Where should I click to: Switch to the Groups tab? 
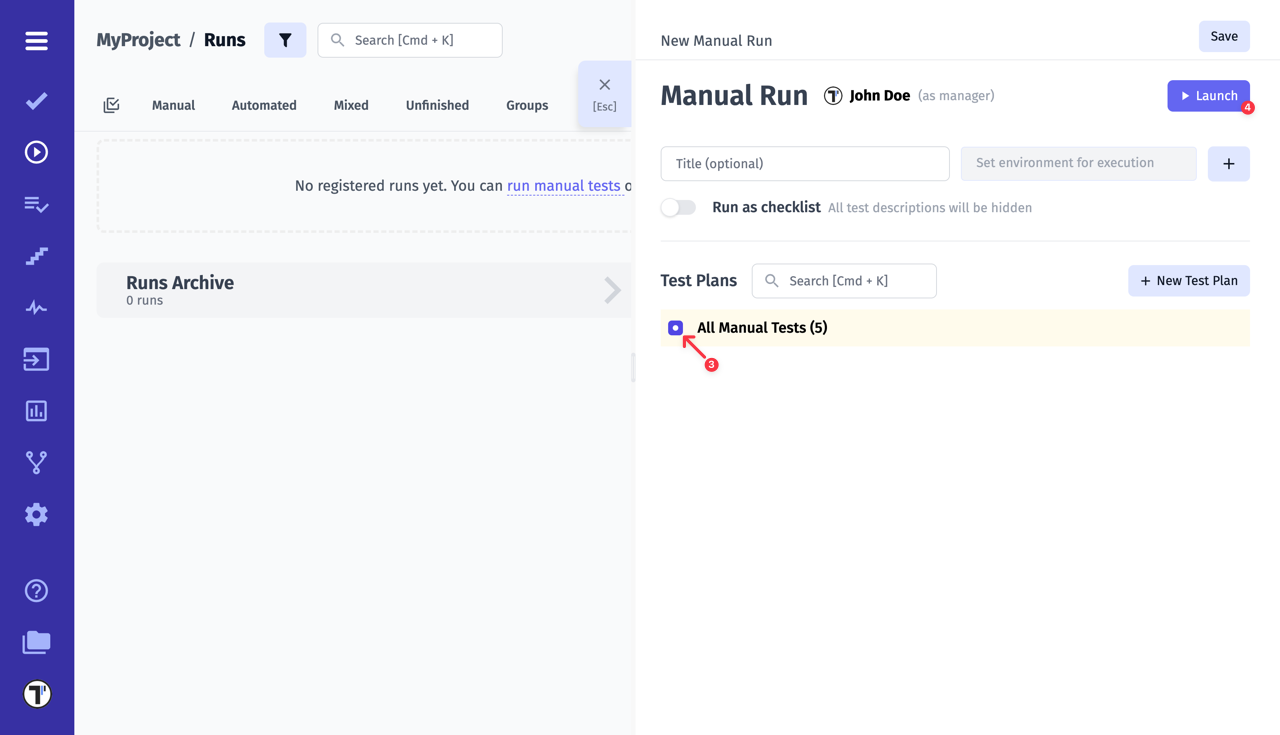point(527,104)
